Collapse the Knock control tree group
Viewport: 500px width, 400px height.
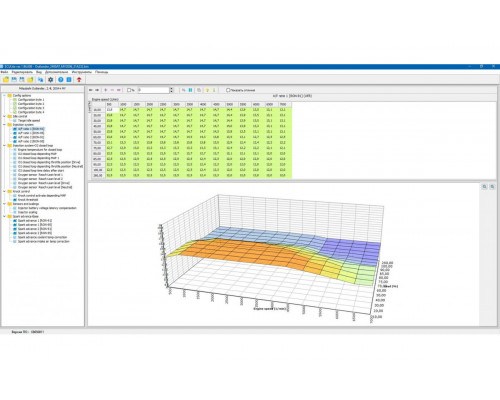click(4, 192)
